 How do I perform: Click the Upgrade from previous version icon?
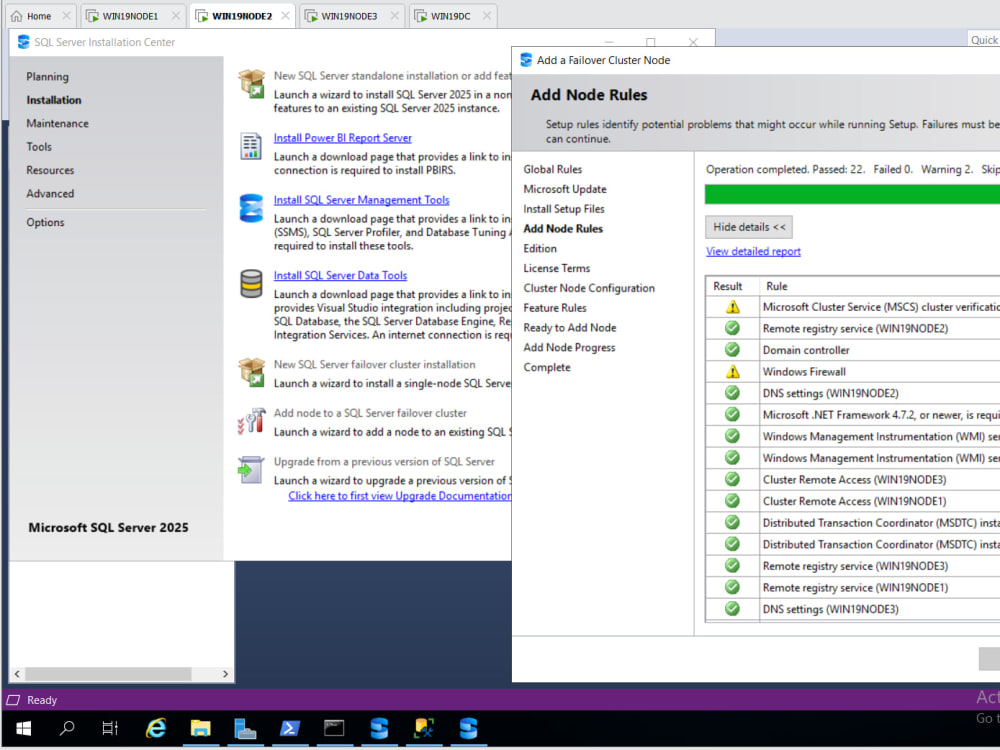[251, 470]
